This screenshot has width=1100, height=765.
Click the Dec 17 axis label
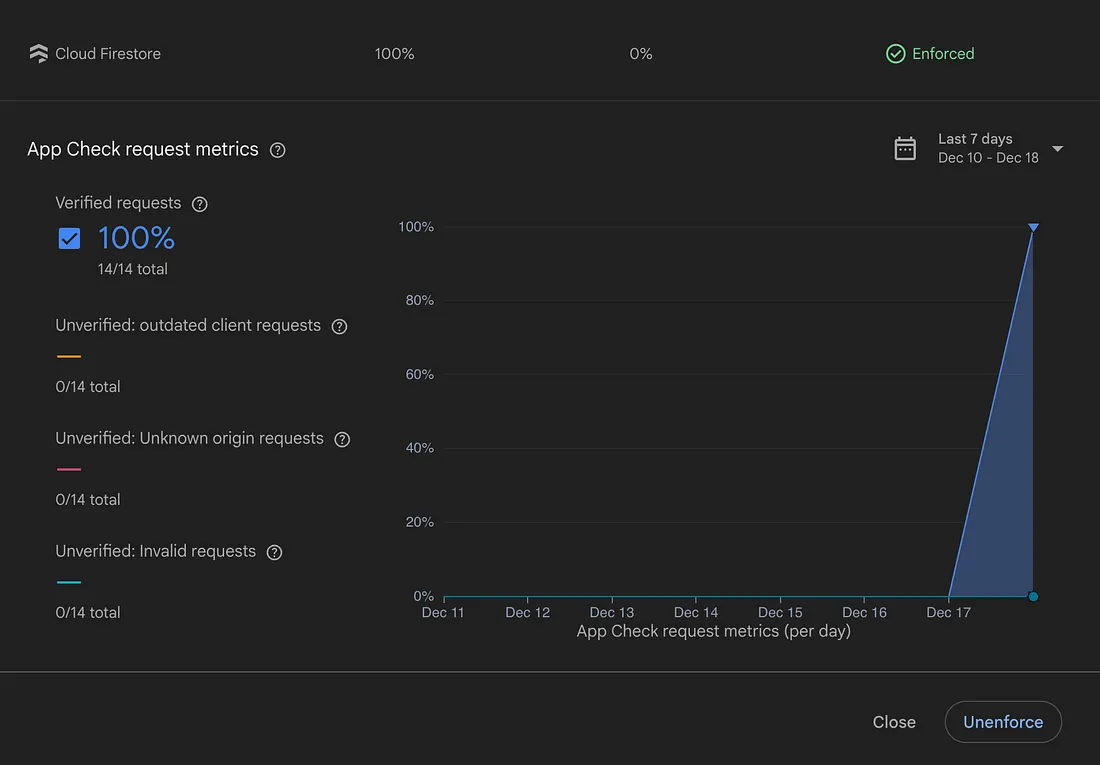tap(948, 613)
